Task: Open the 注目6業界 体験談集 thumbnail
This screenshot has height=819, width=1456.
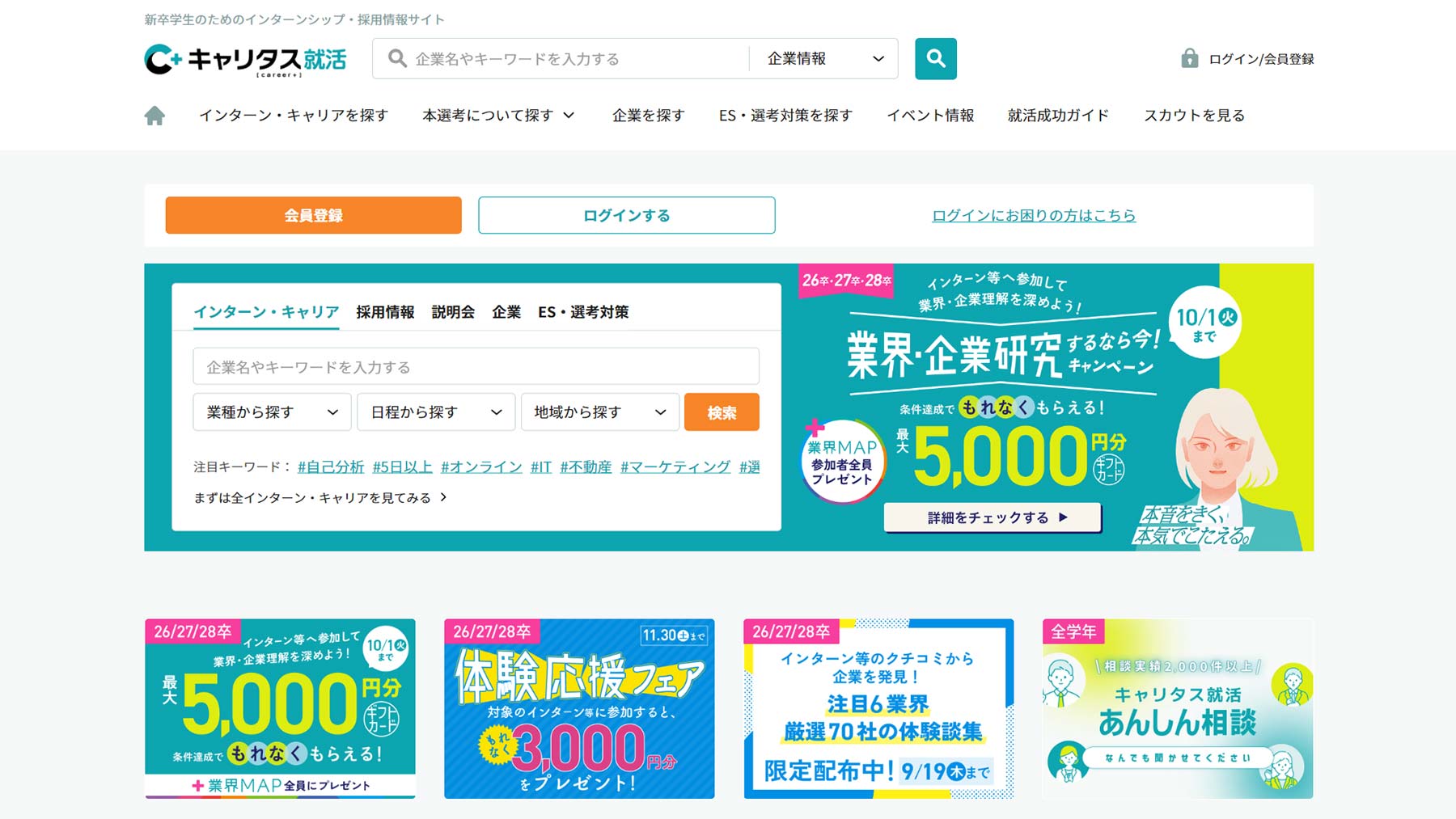Action: coord(878,709)
